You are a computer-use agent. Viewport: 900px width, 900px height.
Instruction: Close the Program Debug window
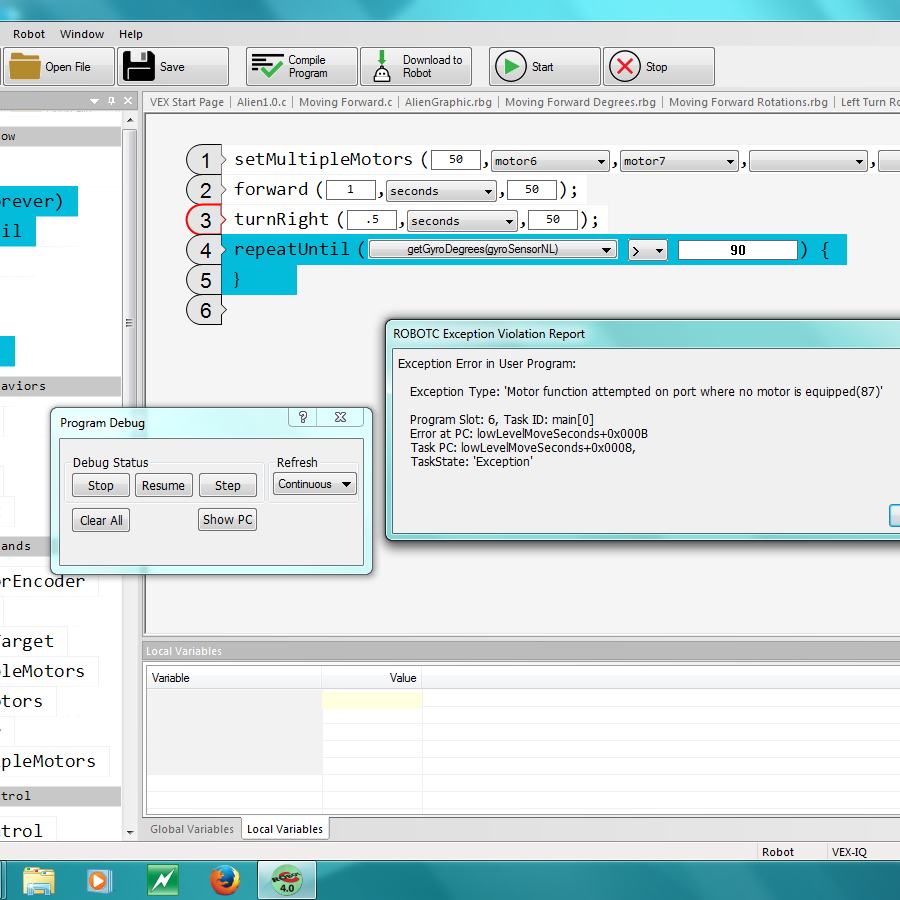click(340, 417)
